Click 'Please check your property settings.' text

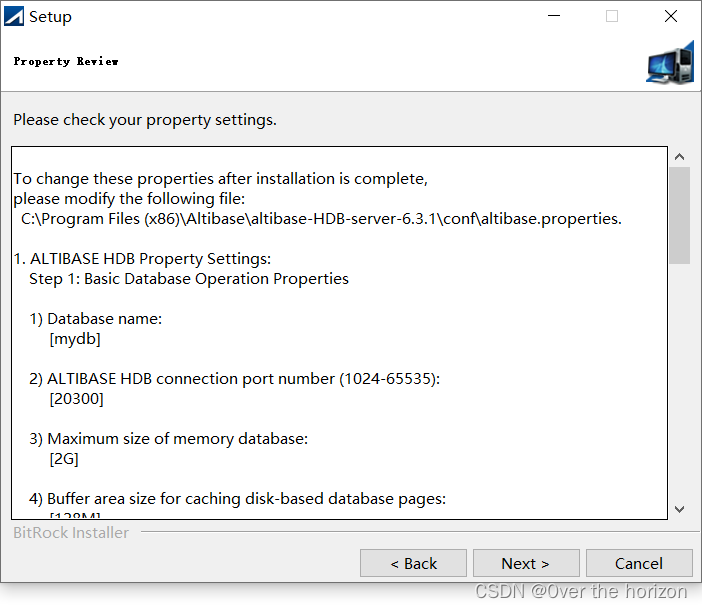(x=145, y=120)
